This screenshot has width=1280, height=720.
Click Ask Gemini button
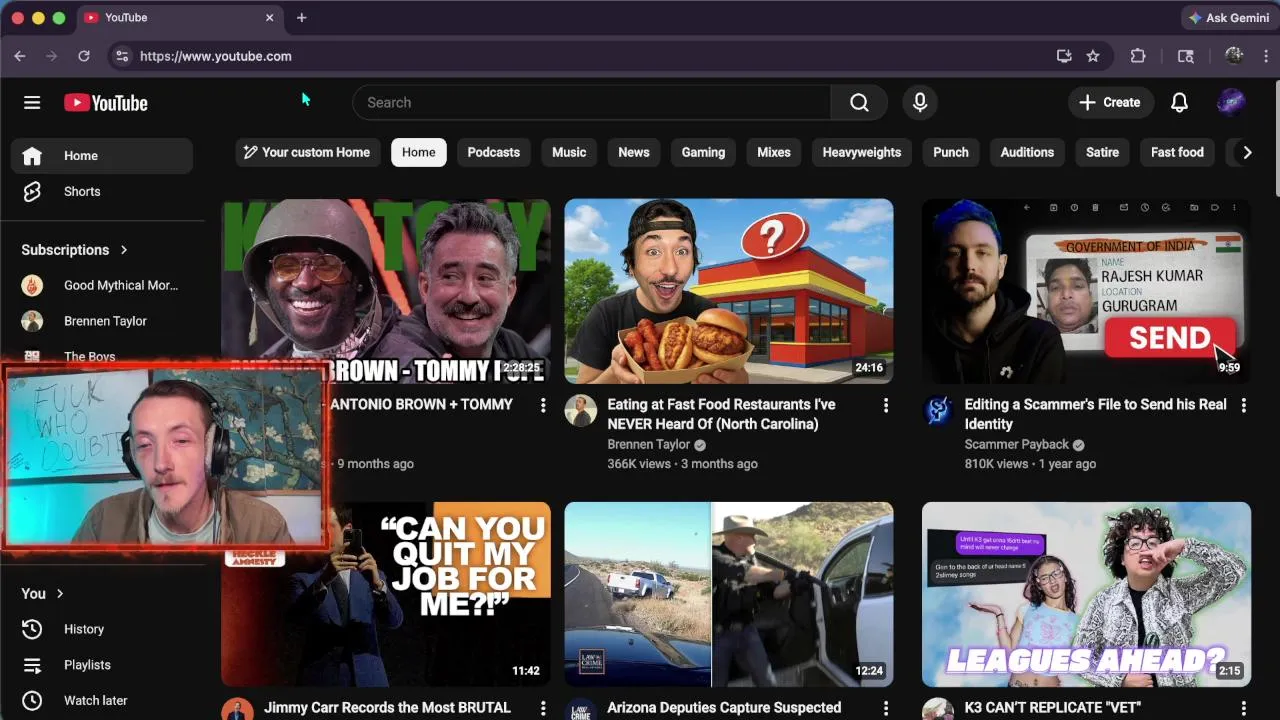[1228, 17]
